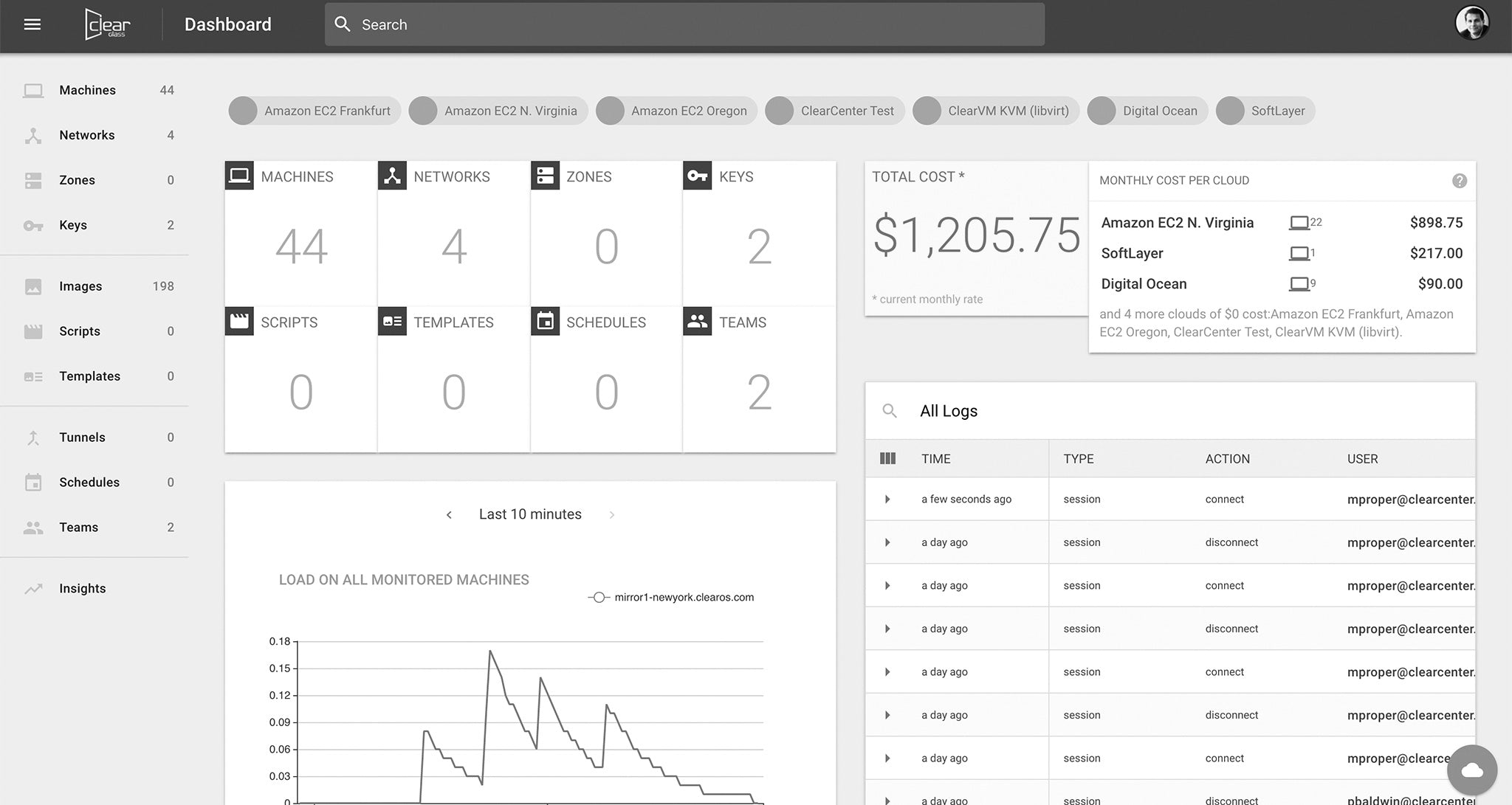Go to previous time range in load graph
Viewport: 1512px width, 805px height.
point(449,515)
